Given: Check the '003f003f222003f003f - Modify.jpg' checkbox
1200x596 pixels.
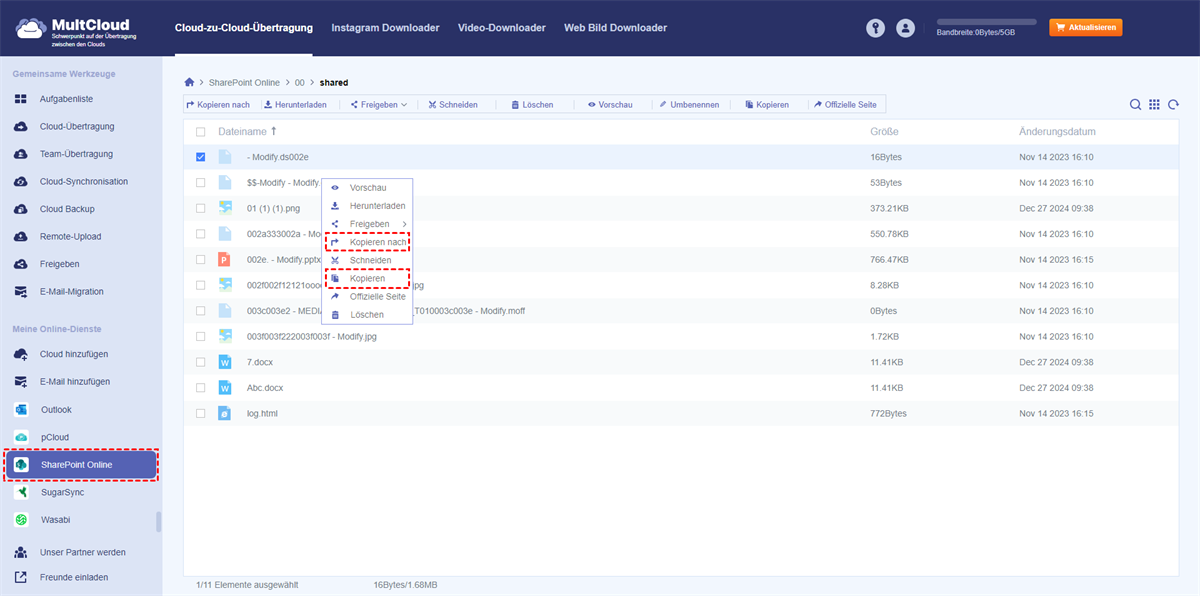Looking at the screenshot, I should click(201, 336).
